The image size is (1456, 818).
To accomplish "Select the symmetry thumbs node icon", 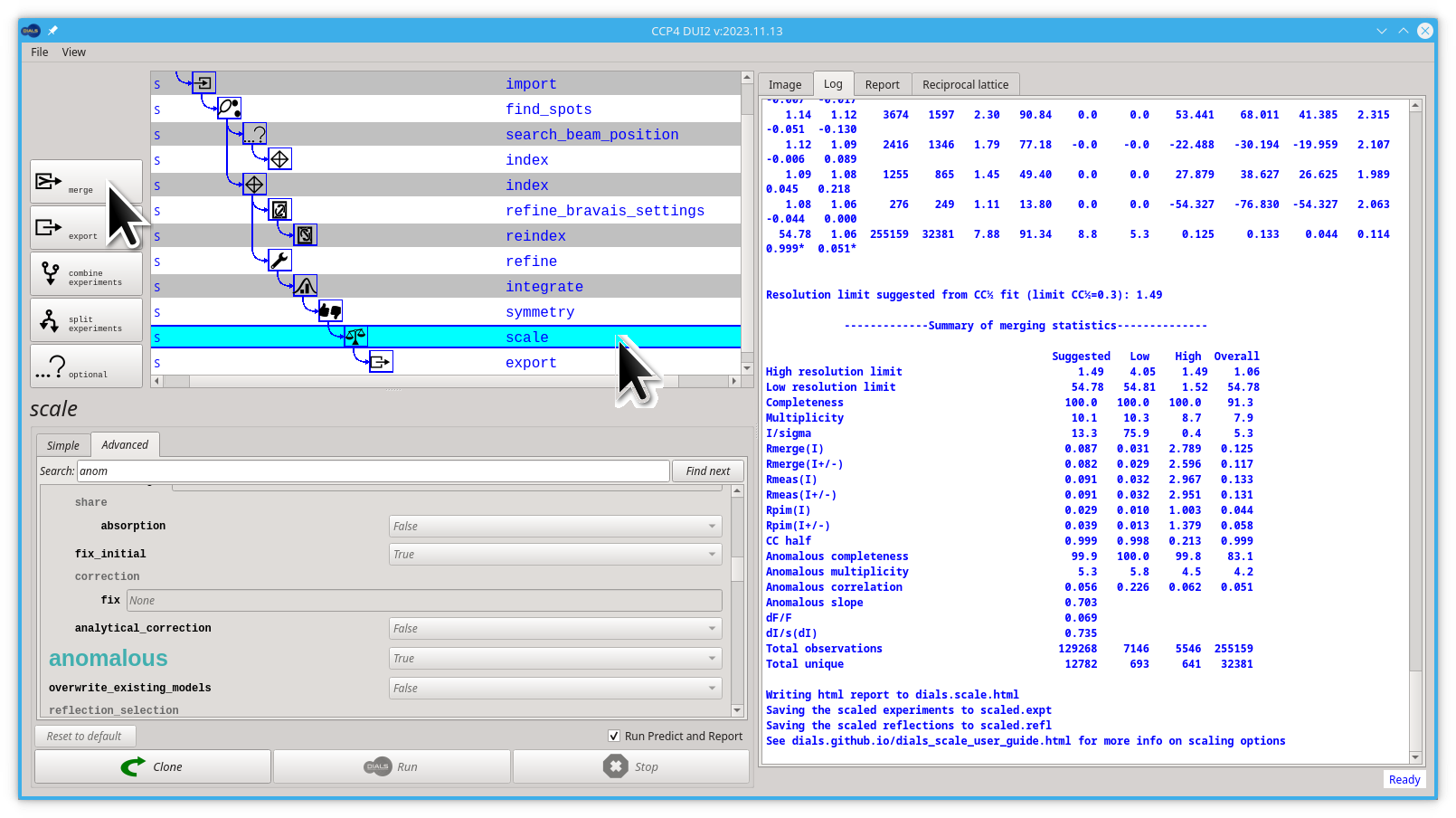I will [331, 311].
